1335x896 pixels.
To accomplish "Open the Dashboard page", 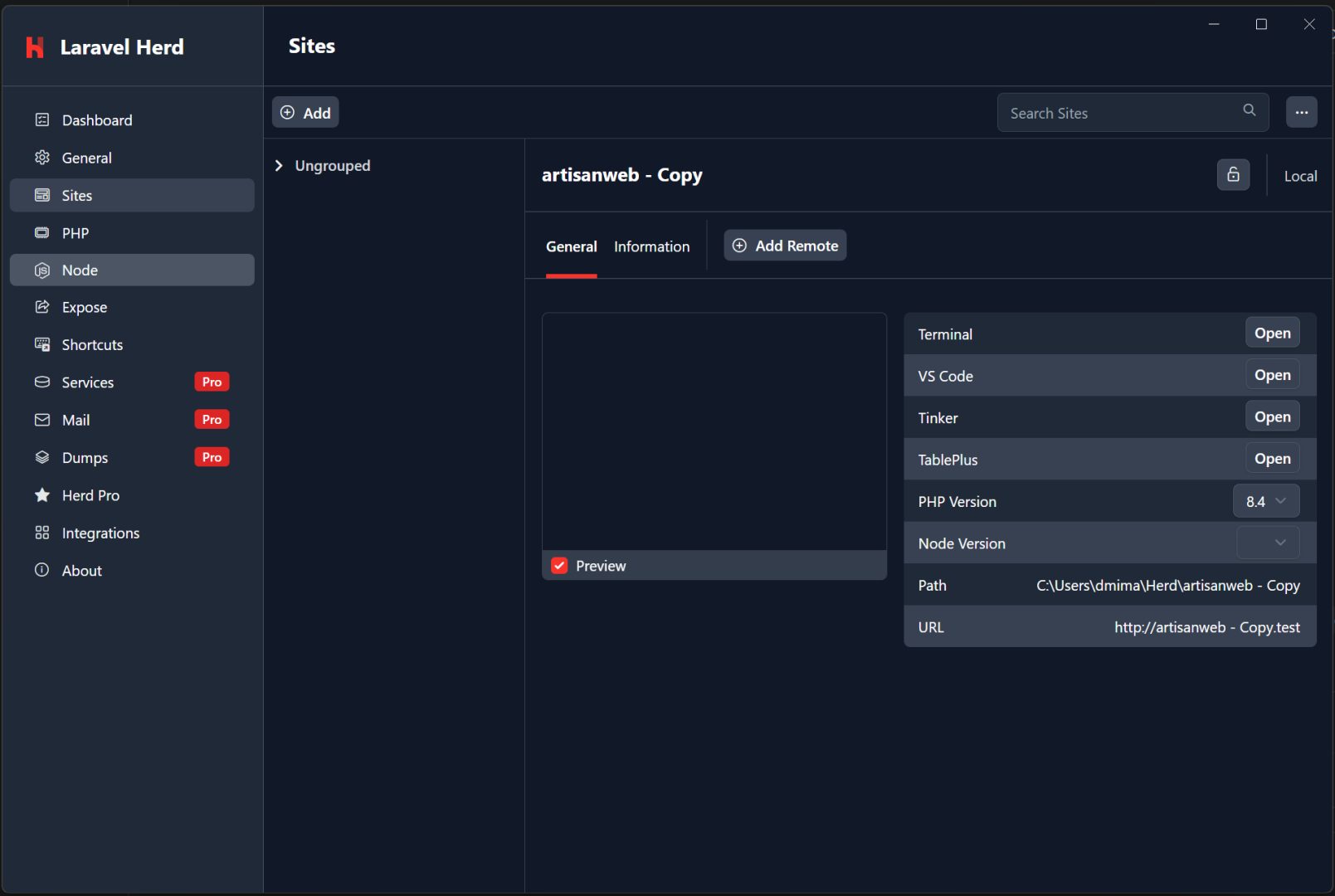I will point(132,120).
